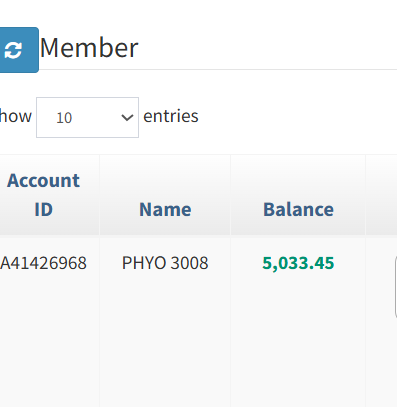Select the value 10 in entries box
This screenshot has height=407, width=397.
[64, 118]
